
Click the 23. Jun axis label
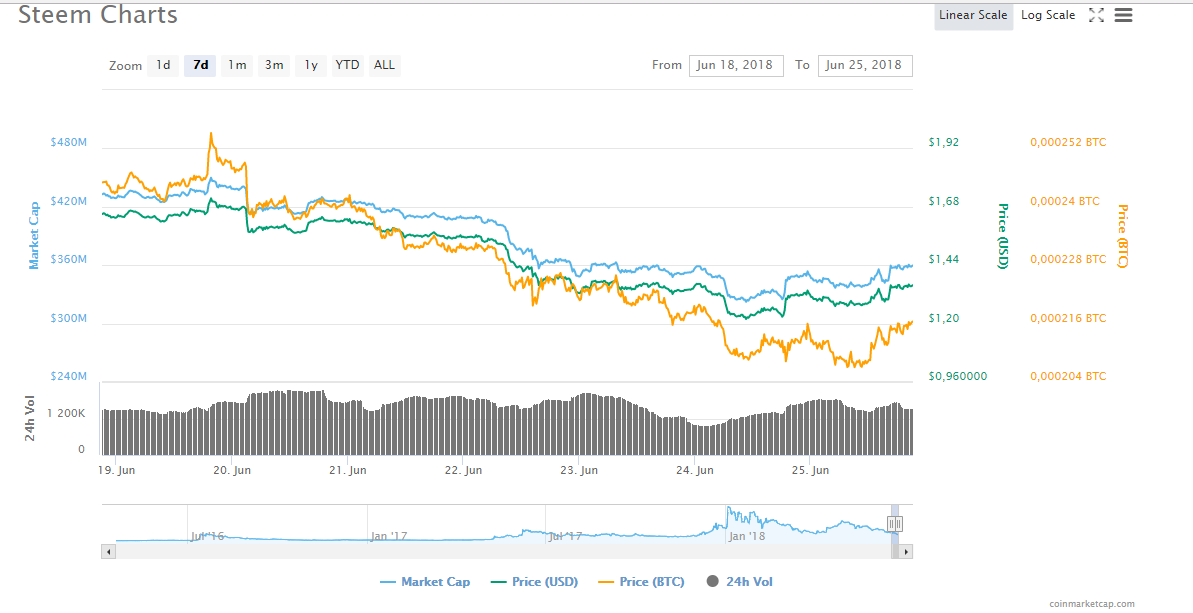point(579,471)
